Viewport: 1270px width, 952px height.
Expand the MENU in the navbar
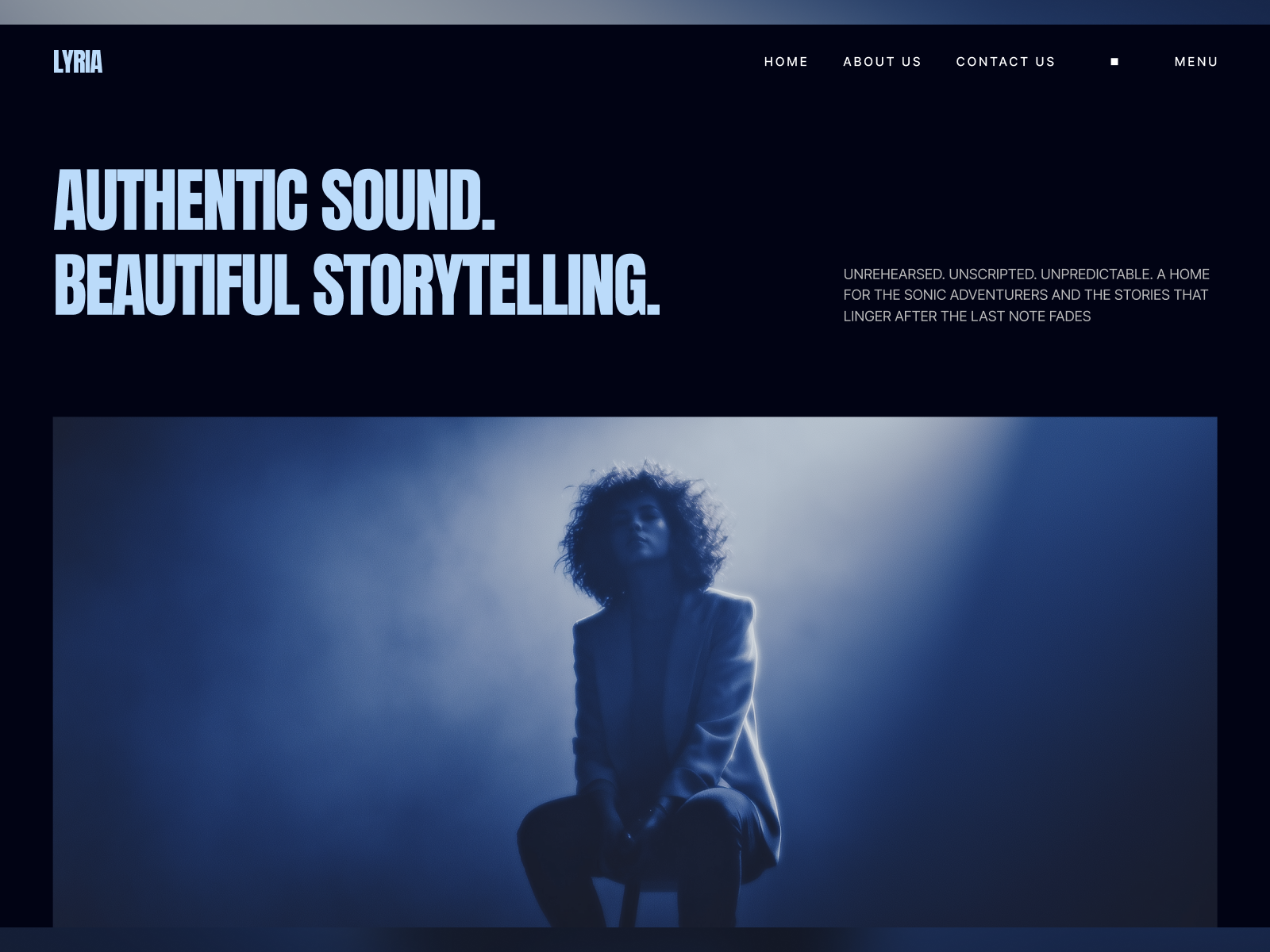pyautogui.click(x=1196, y=61)
